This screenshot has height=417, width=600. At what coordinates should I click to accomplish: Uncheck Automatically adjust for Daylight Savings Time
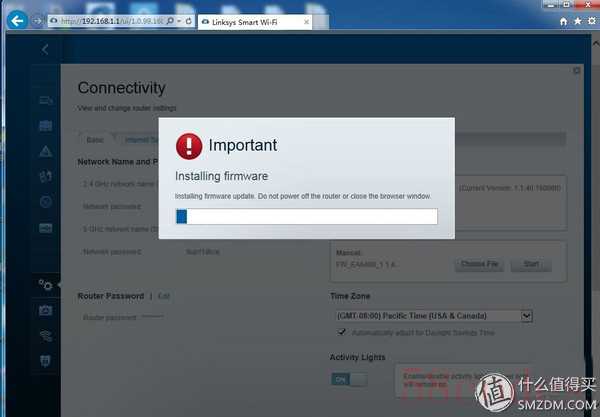click(341, 332)
